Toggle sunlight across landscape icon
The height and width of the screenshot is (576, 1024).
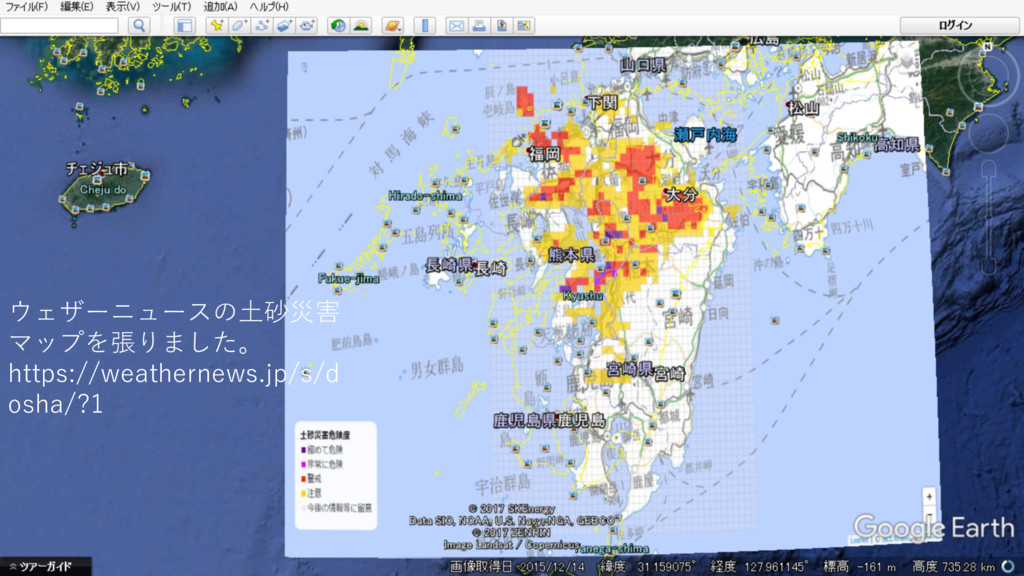(x=360, y=25)
